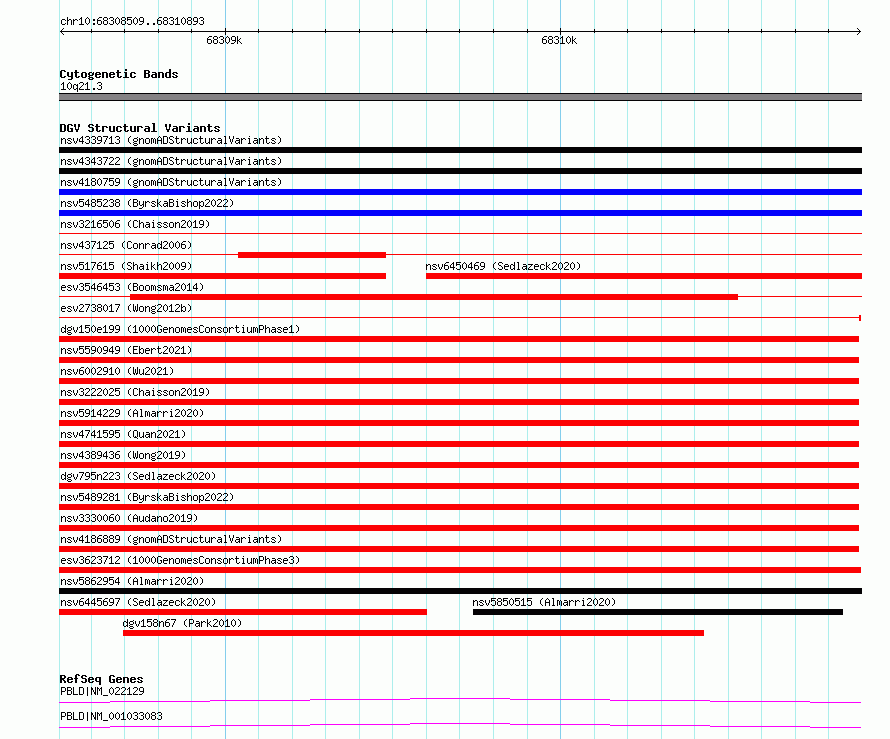This screenshot has height=739, width=890.
Task: Click the 68309k ruler marker
Action: pos(224,40)
